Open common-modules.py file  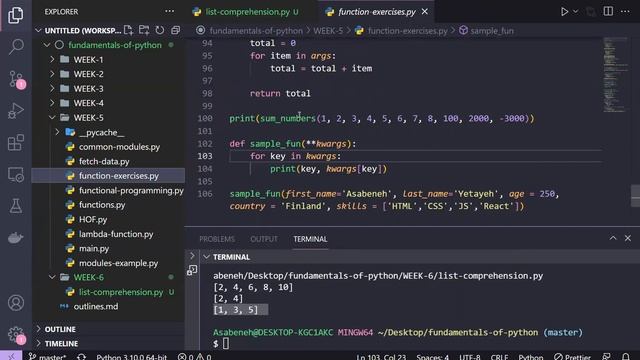tap(119, 147)
